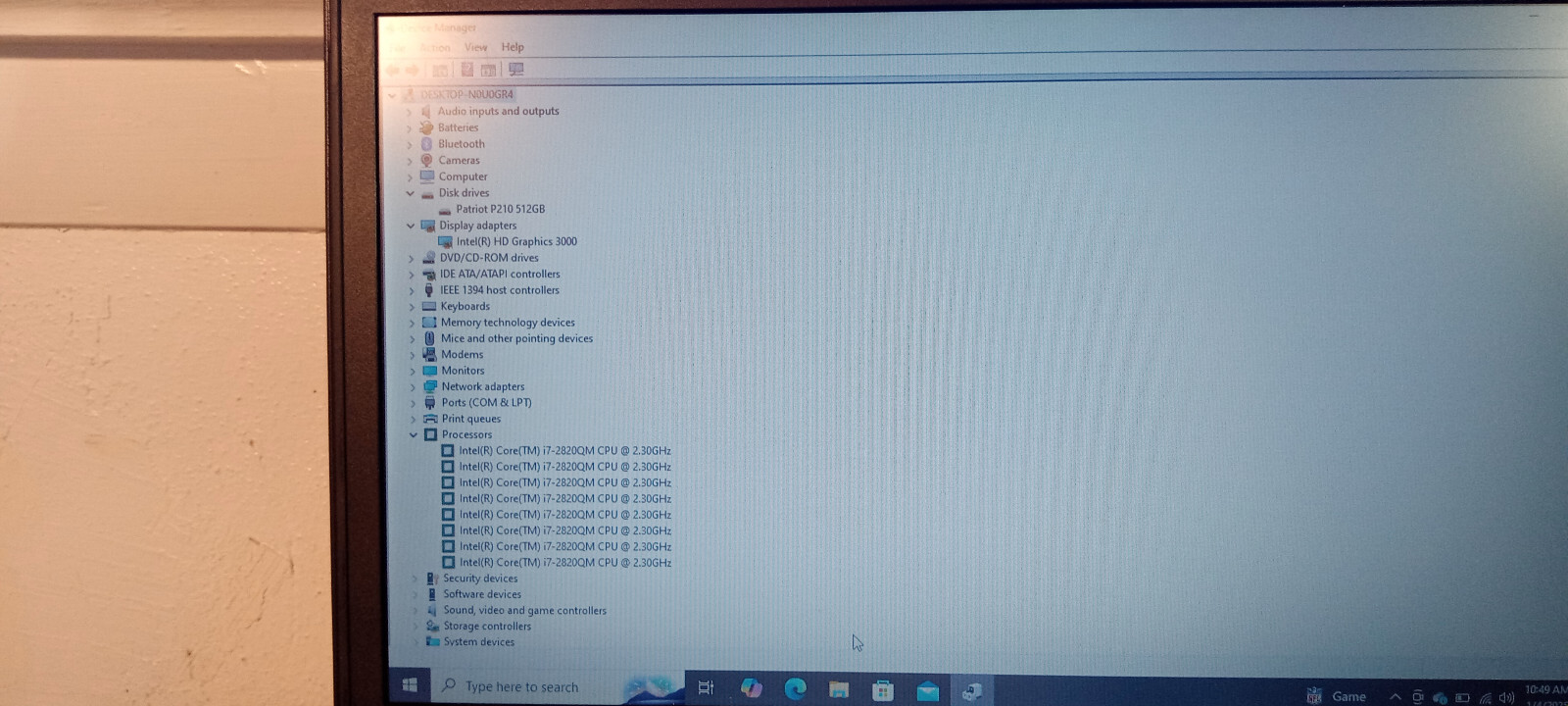1568x706 pixels.
Task: Select Intel(R) HD Graphics 3000 adapter
Action: (516, 241)
